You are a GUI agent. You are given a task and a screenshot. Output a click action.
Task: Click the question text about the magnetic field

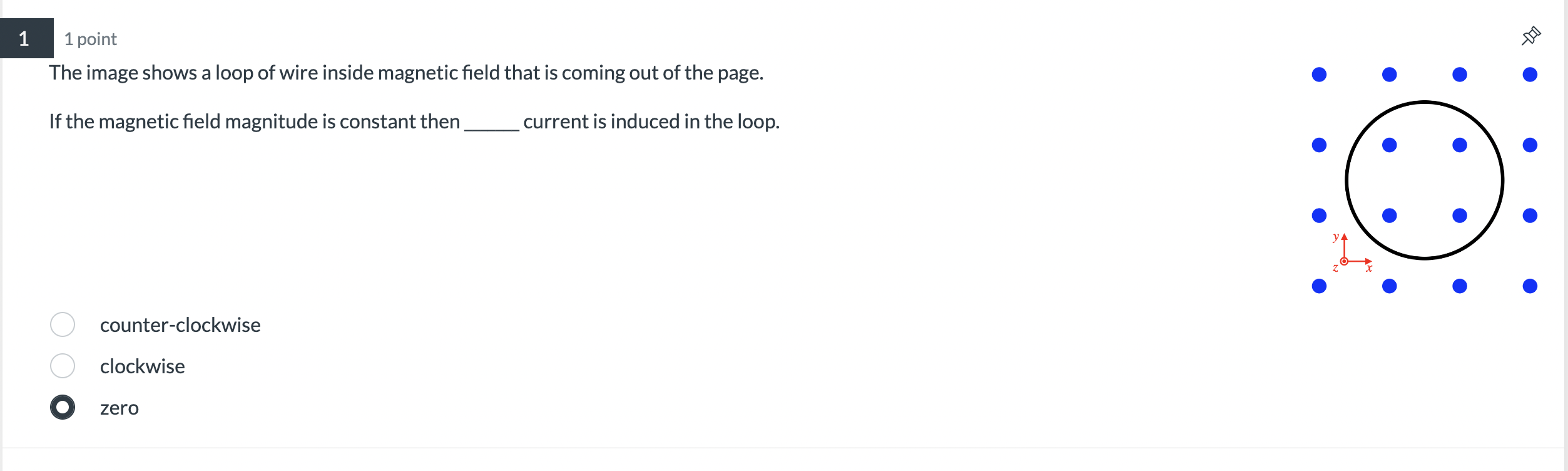(407, 72)
